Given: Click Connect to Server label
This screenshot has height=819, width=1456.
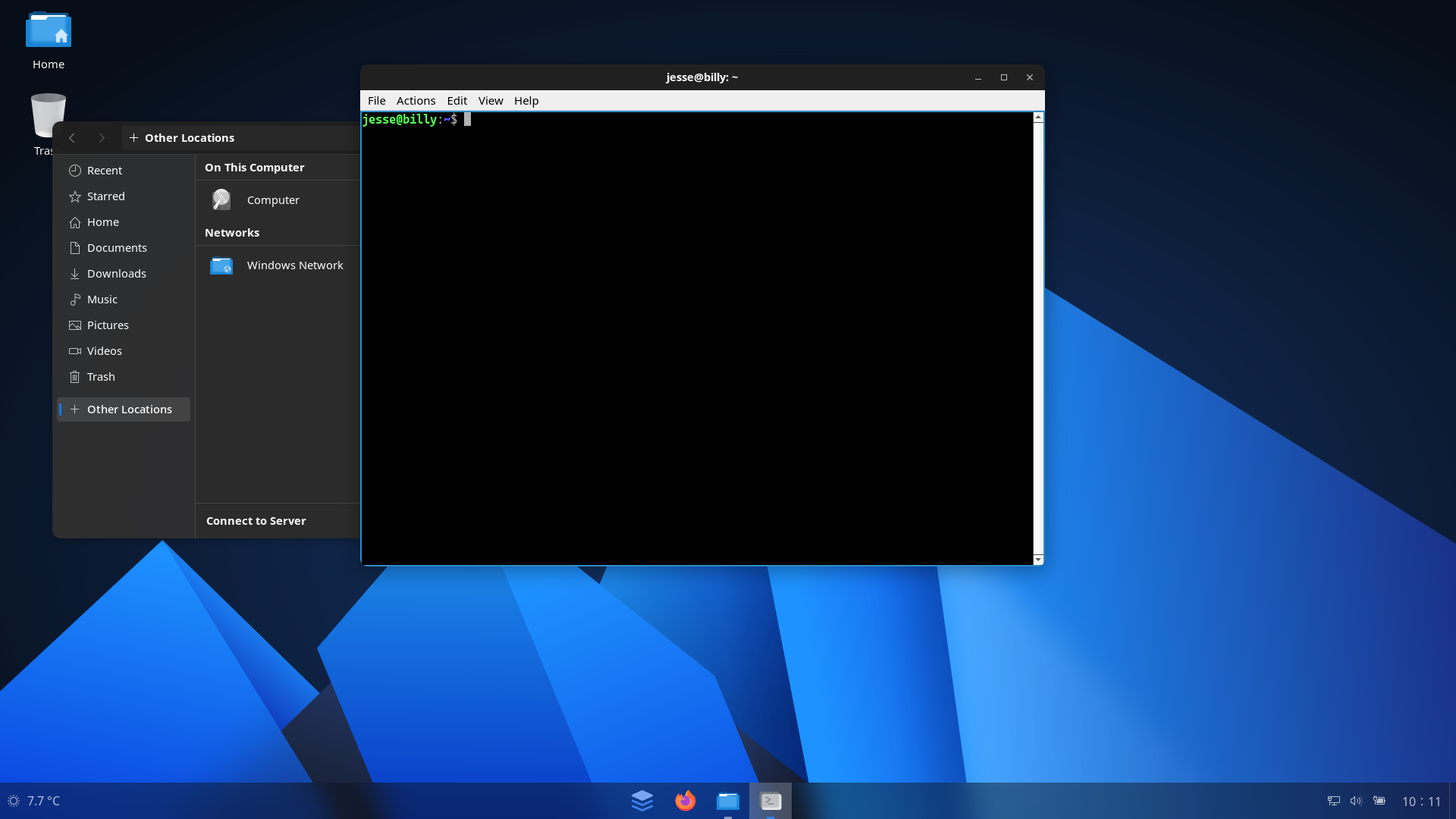Looking at the screenshot, I should [x=256, y=521].
